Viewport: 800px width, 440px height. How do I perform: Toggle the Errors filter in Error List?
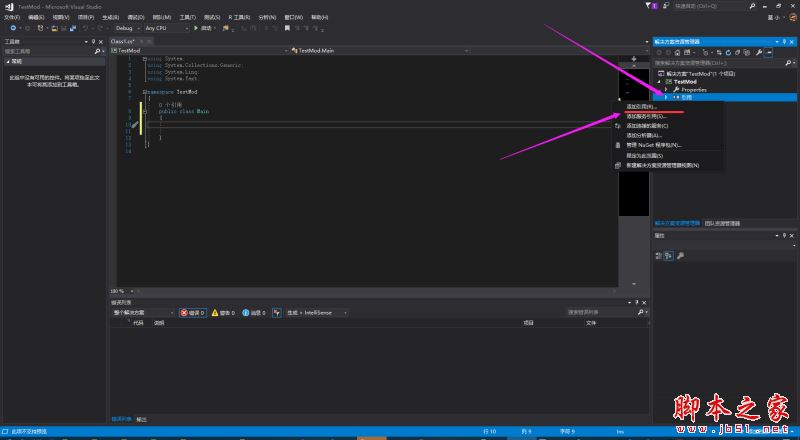192,313
